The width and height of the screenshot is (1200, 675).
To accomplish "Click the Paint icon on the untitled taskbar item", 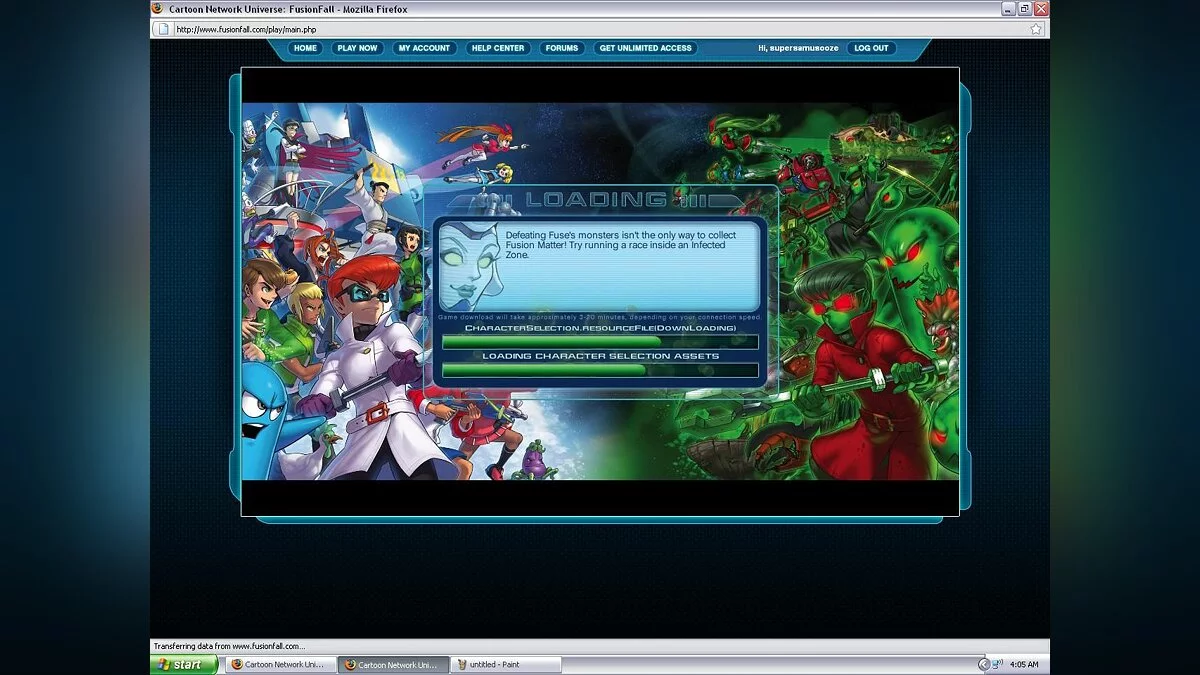I will click(461, 664).
